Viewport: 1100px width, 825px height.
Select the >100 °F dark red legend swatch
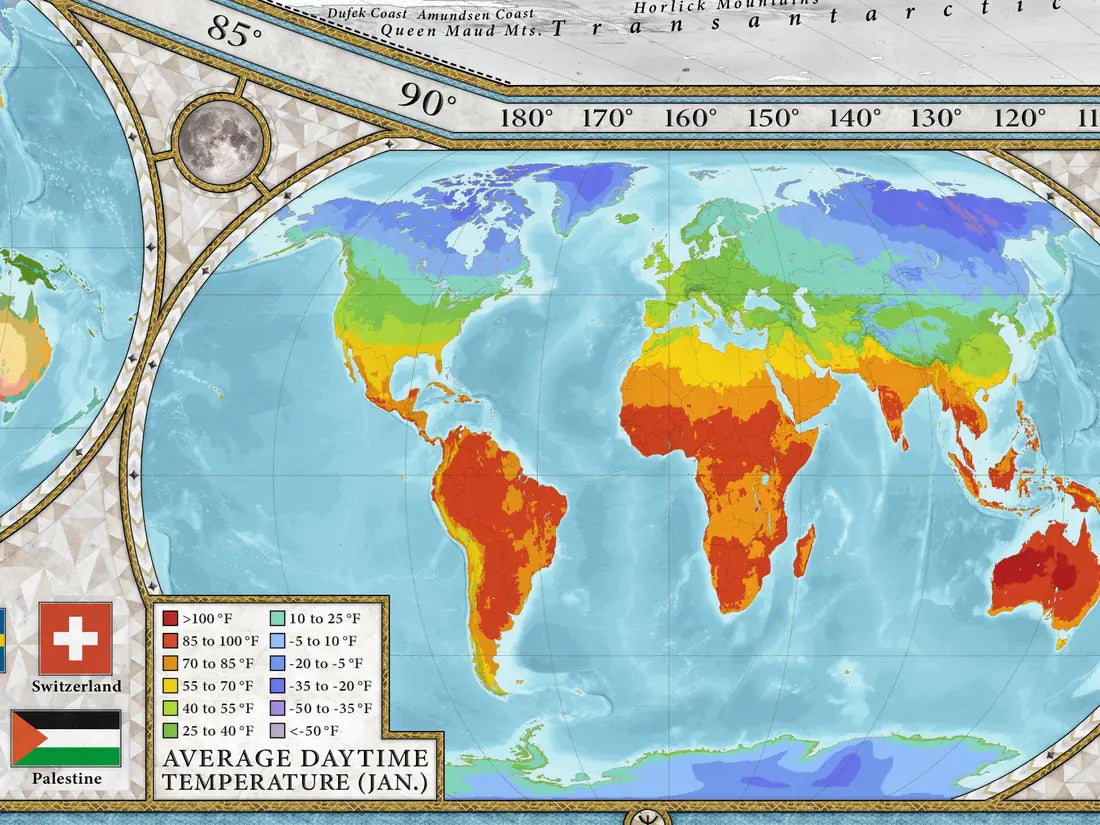(170, 618)
